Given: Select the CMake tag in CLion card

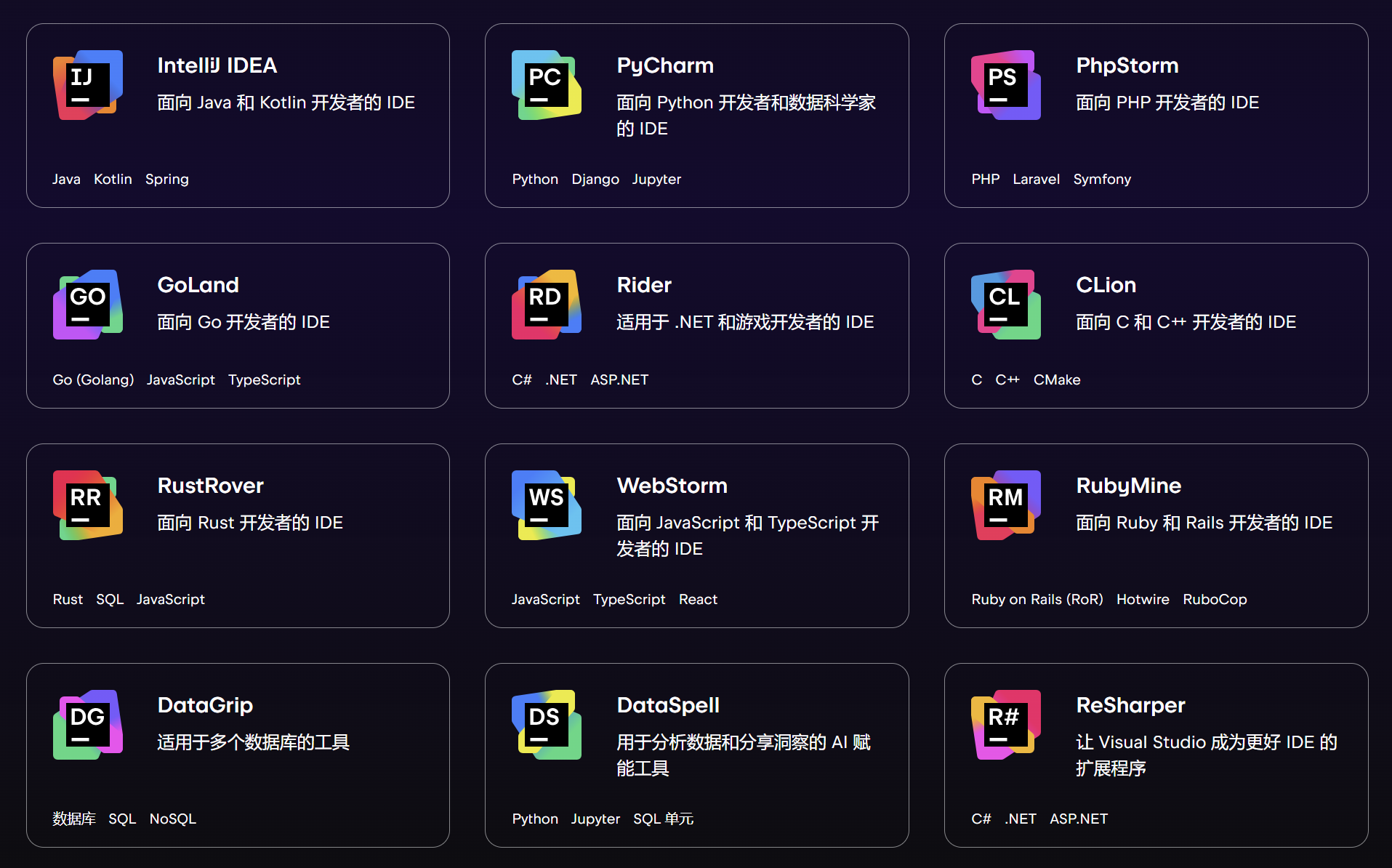Looking at the screenshot, I should click(x=1057, y=379).
